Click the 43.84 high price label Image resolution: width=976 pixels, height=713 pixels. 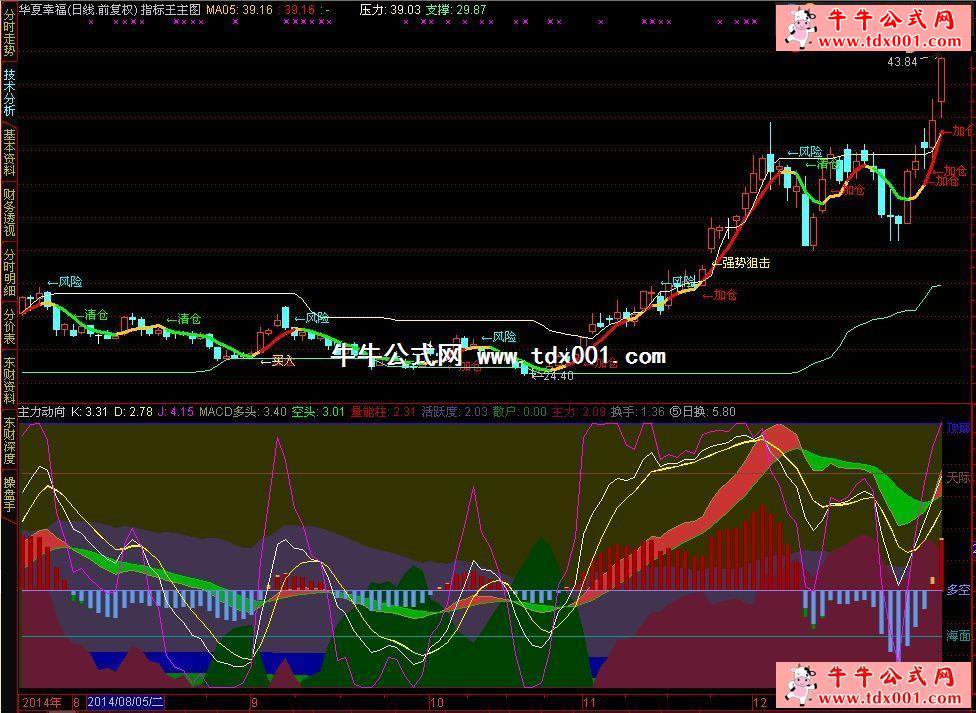click(901, 62)
